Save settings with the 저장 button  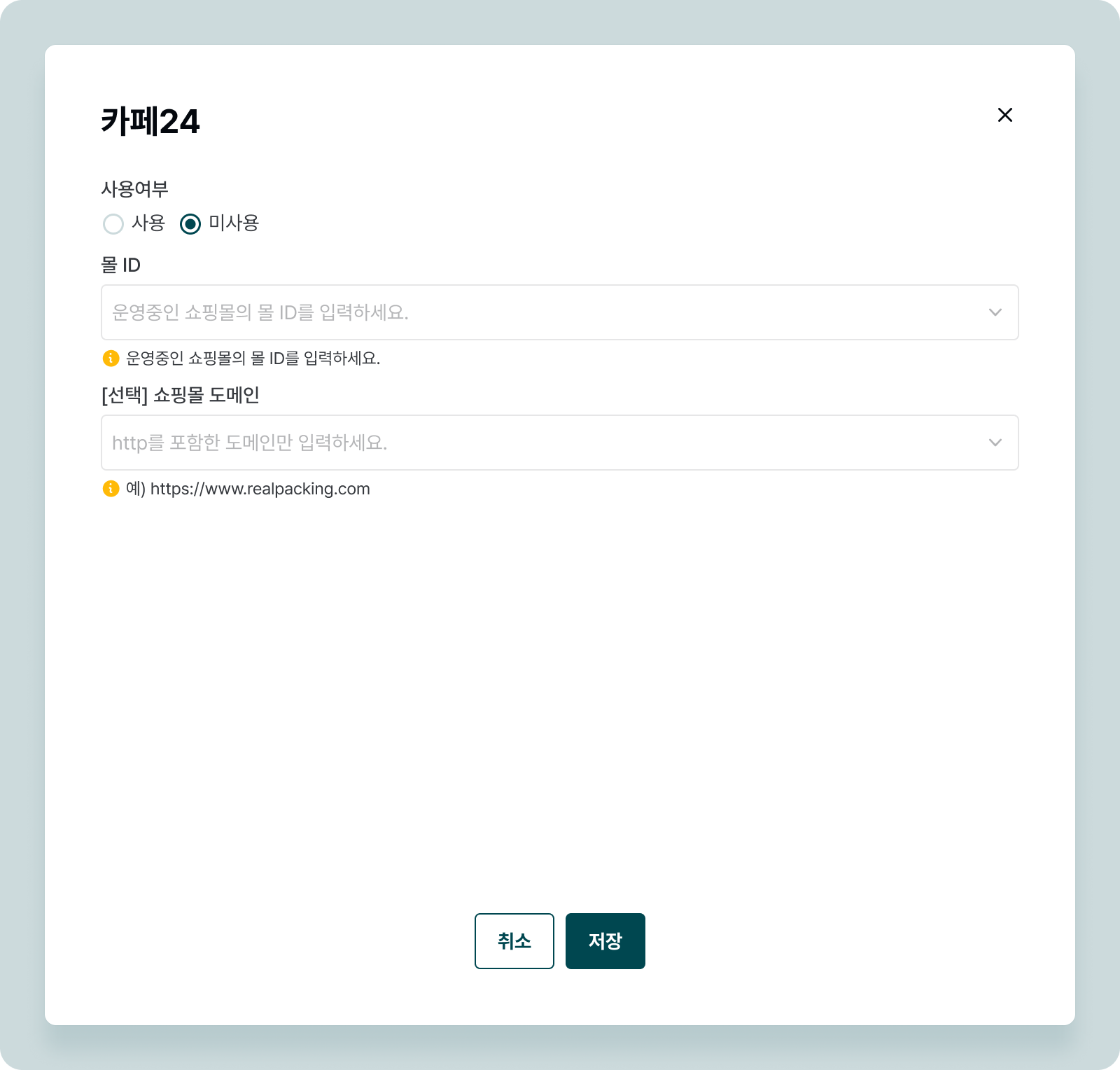point(605,941)
